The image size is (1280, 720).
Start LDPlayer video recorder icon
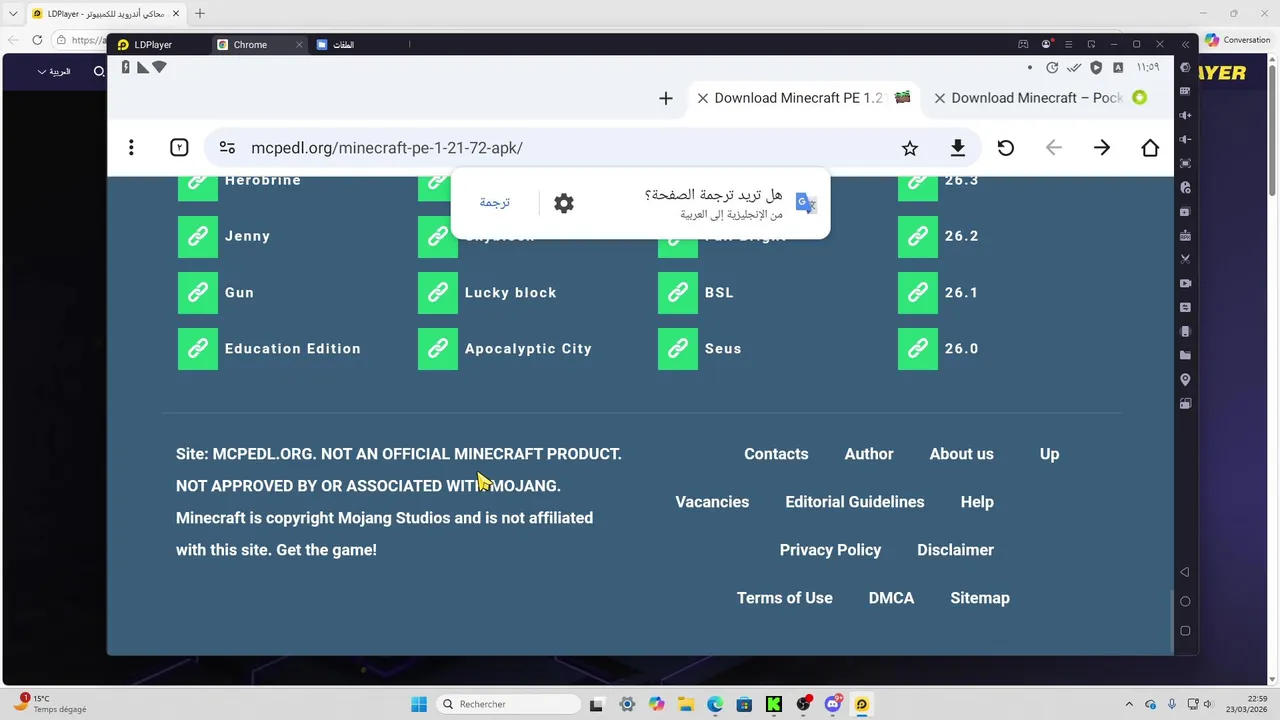1185,283
